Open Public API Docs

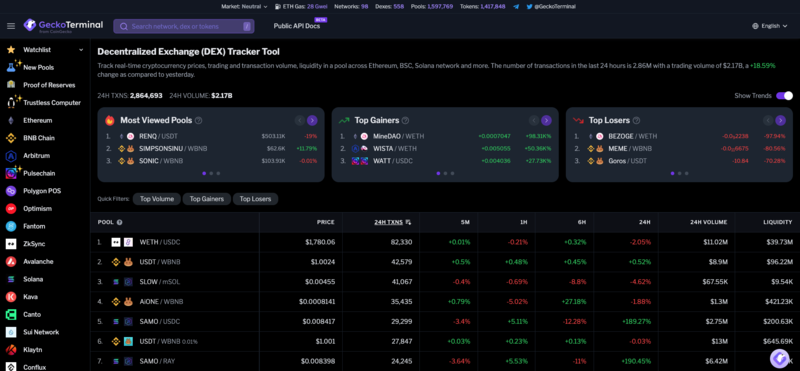point(297,26)
